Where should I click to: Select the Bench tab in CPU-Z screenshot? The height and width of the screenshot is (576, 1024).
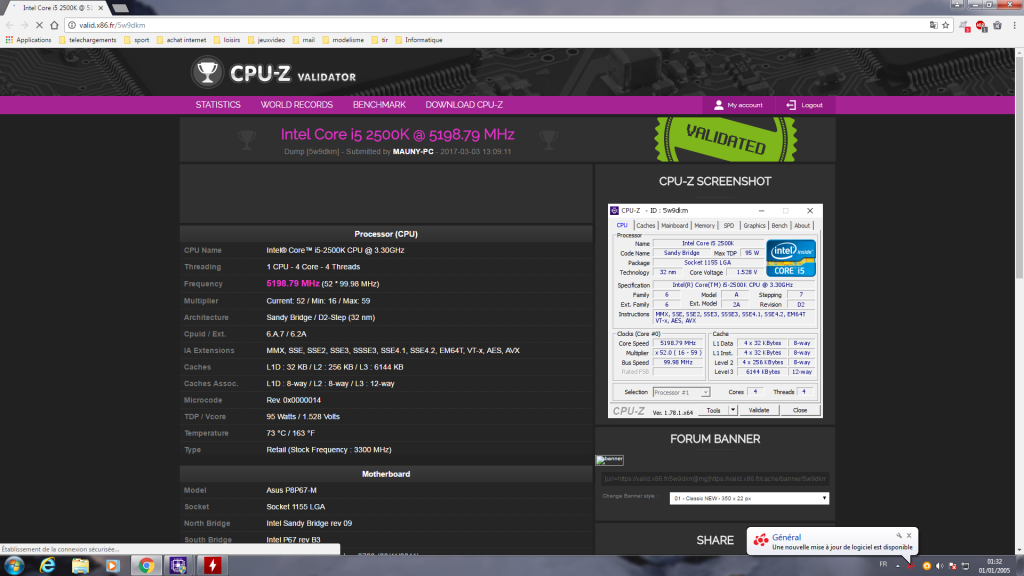(x=779, y=225)
